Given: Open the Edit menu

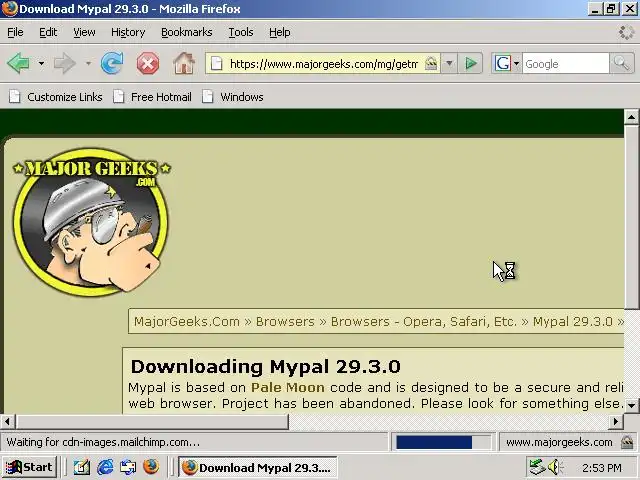Looking at the screenshot, I should pos(48,32).
